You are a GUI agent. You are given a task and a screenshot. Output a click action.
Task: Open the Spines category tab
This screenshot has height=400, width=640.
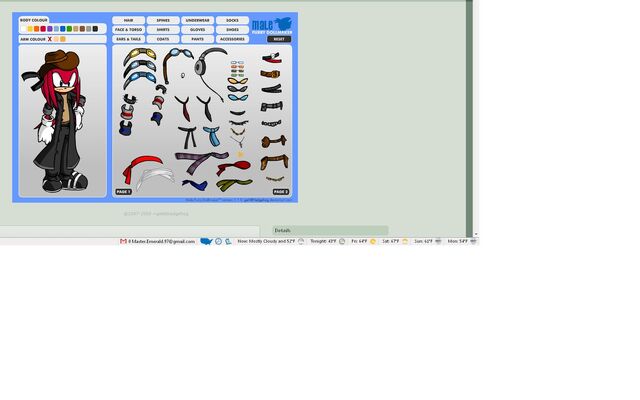163,20
